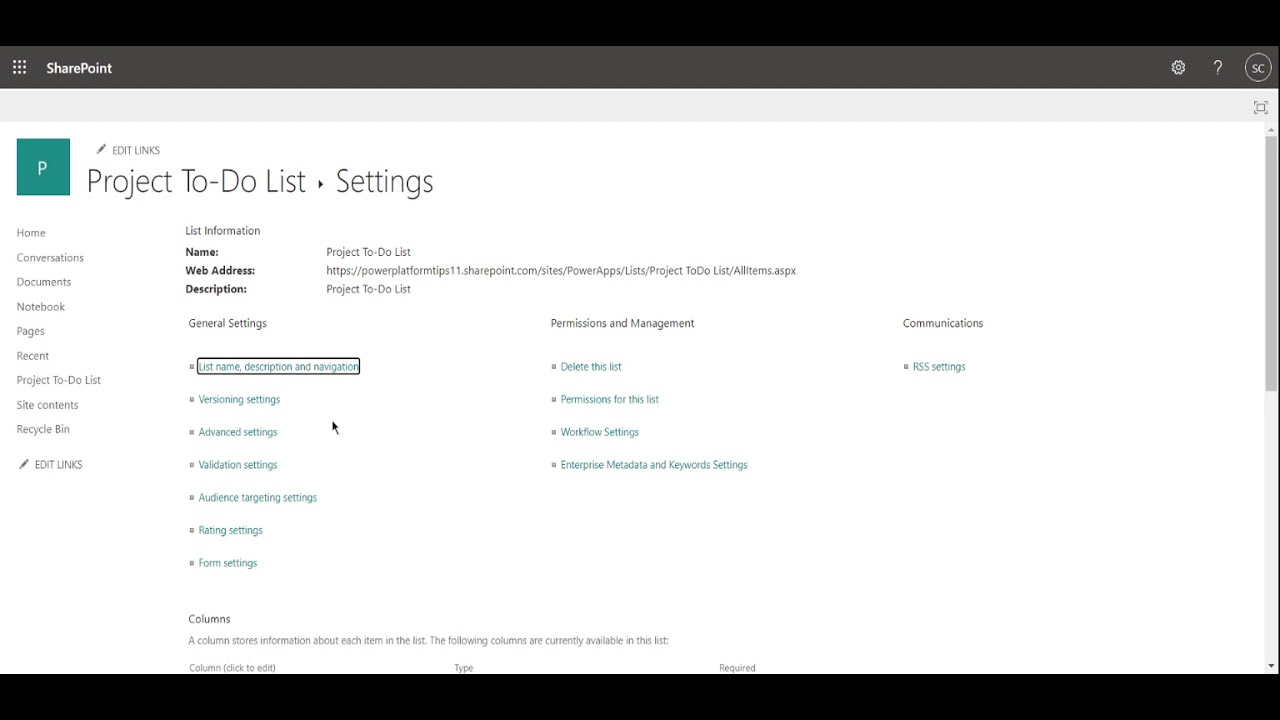Open Pages in the left navigation
This screenshot has height=720, width=1280.
pos(30,331)
